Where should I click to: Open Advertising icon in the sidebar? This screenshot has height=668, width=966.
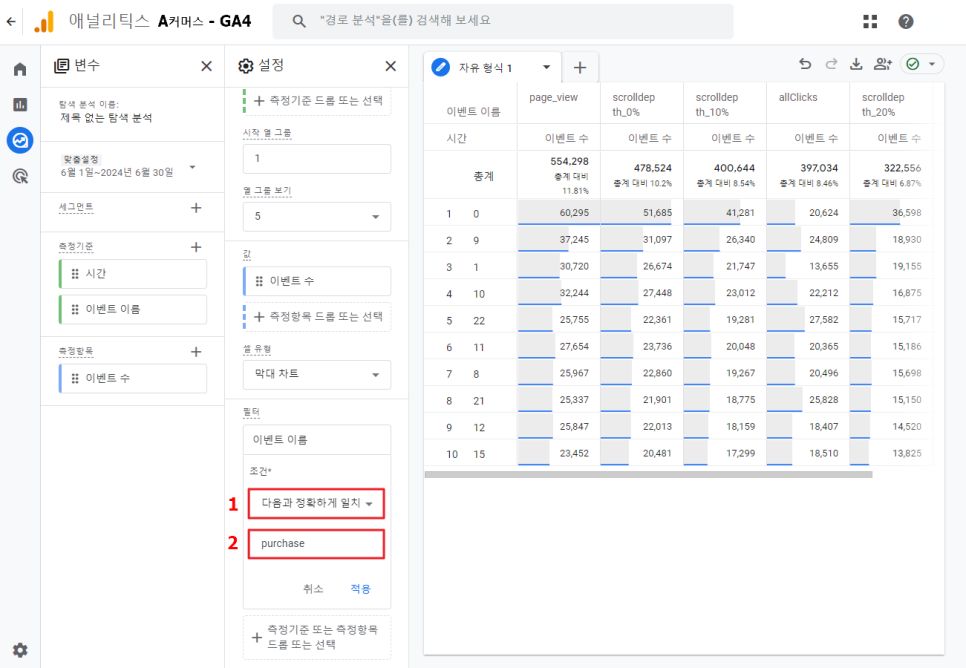click(x=20, y=176)
